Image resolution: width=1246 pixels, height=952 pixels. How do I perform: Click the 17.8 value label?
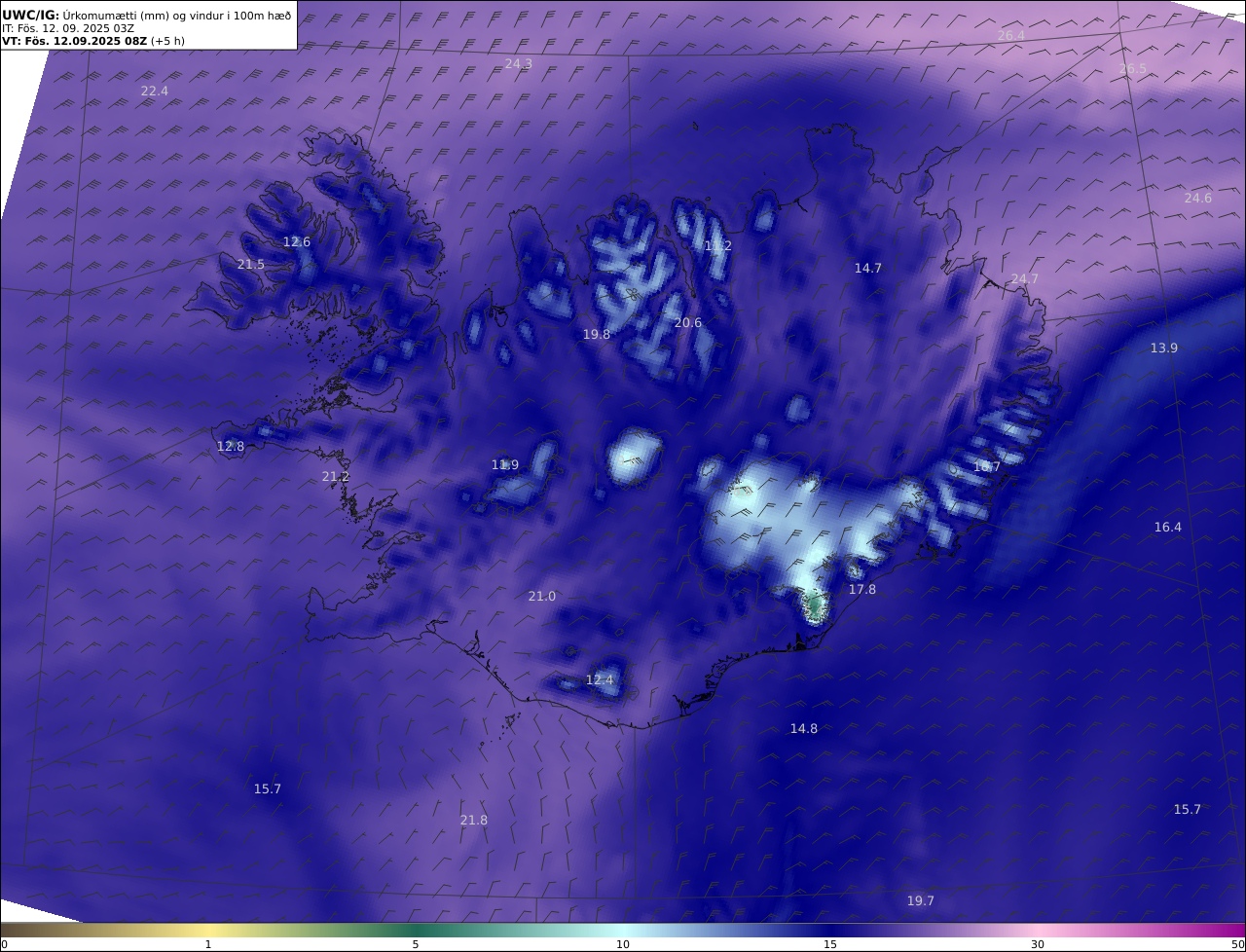tap(862, 589)
